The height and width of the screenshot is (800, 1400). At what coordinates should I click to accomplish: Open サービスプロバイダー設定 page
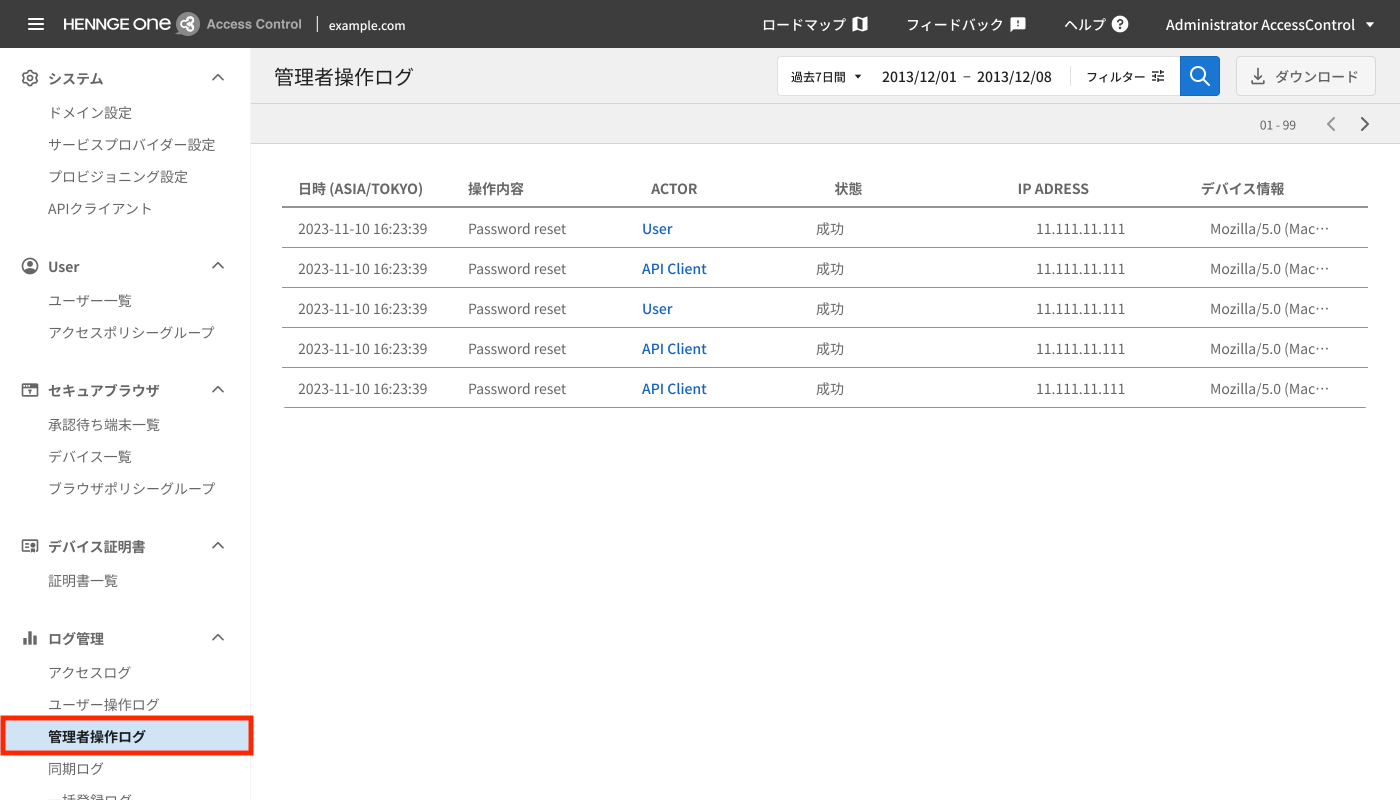(x=132, y=145)
